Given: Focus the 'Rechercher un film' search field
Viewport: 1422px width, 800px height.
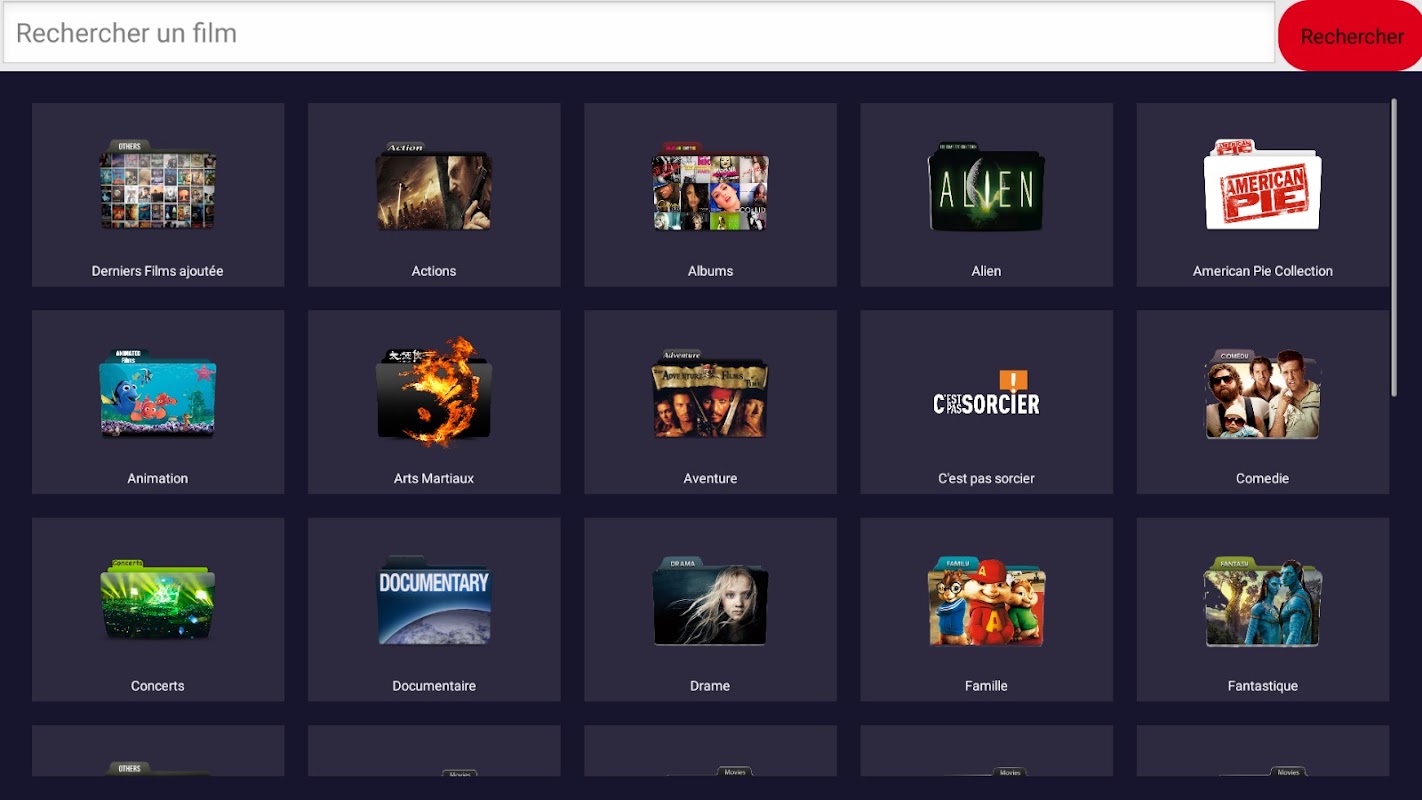Looking at the screenshot, I should 639,33.
